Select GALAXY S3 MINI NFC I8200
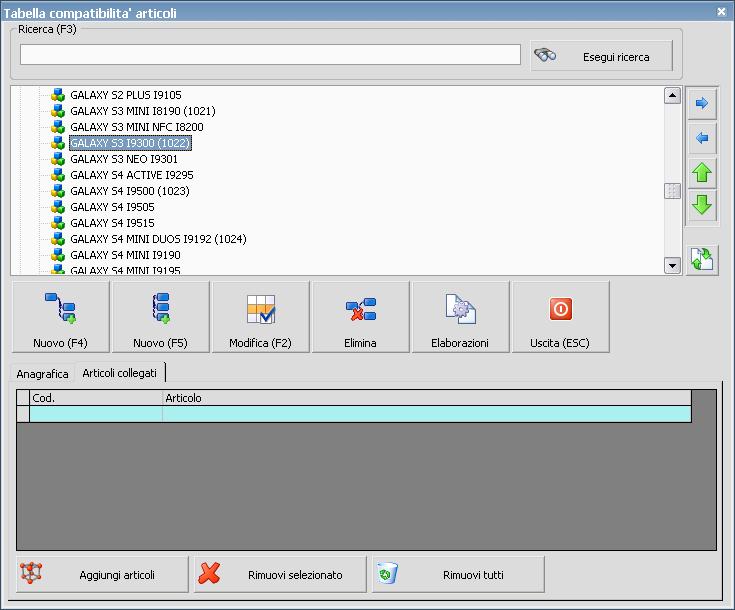735x610 pixels. click(137, 127)
